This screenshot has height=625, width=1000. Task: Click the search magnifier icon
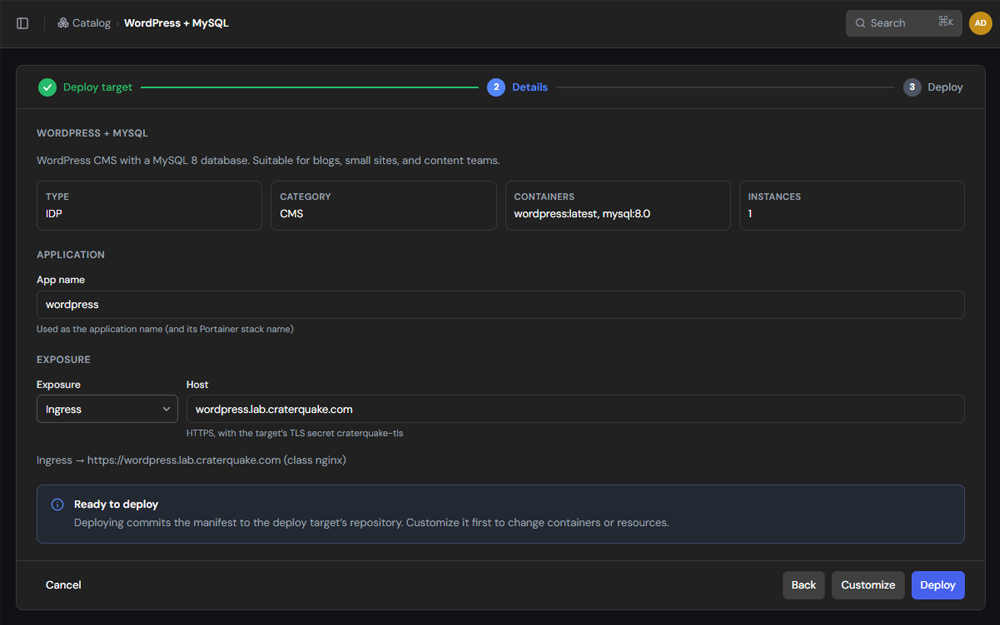coord(860,23)
